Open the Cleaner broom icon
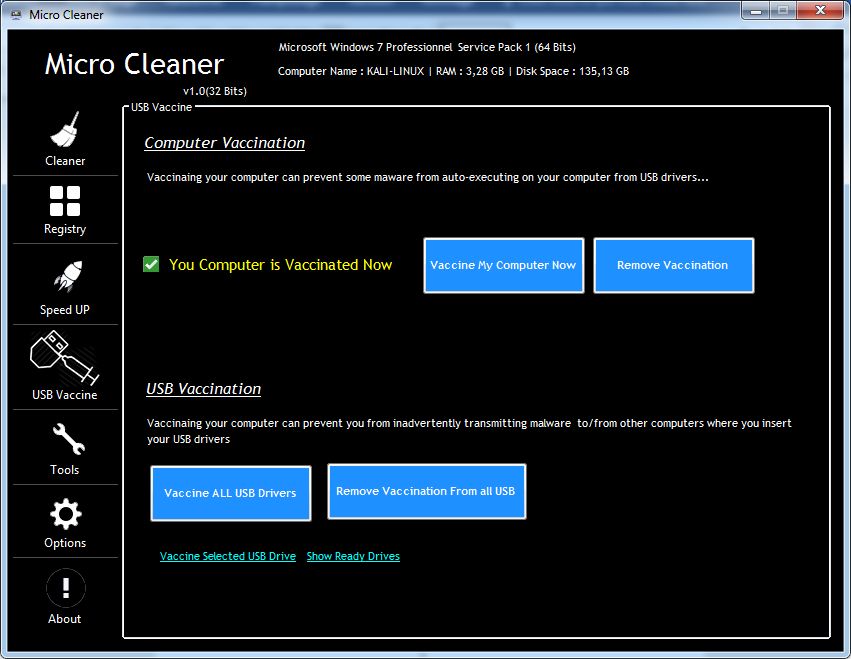851x659 pixels. [x=65, y=129]
